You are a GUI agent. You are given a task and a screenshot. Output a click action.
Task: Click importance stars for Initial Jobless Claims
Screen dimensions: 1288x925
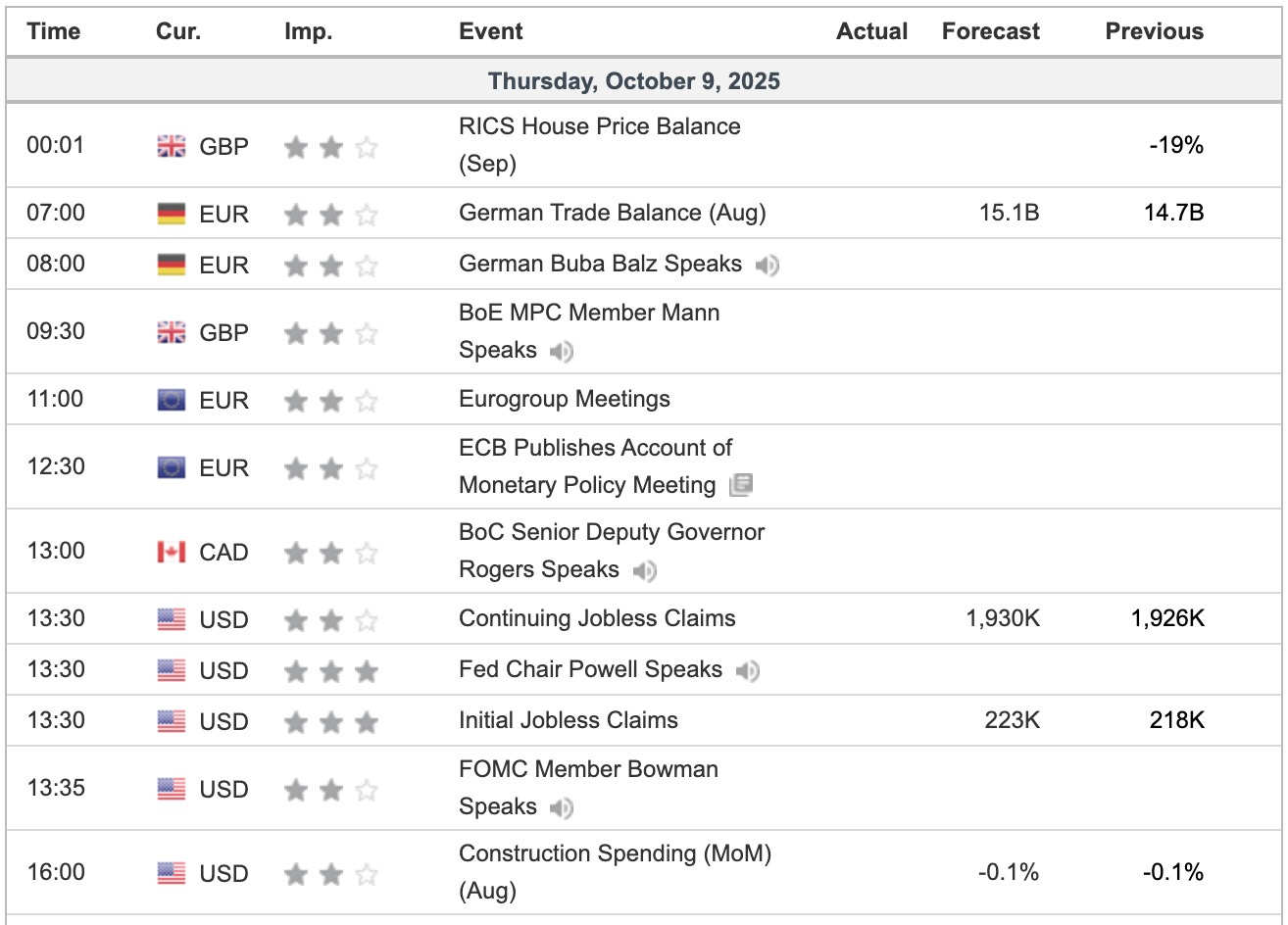pyautogui.click(x=331, y=721)
